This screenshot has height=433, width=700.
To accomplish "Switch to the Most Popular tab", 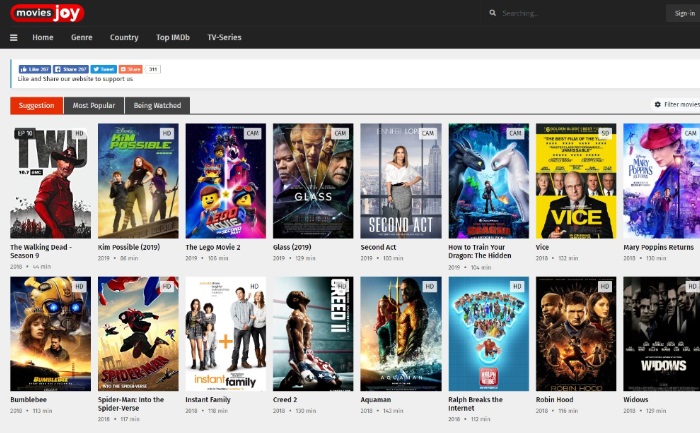I will (94, 105).
